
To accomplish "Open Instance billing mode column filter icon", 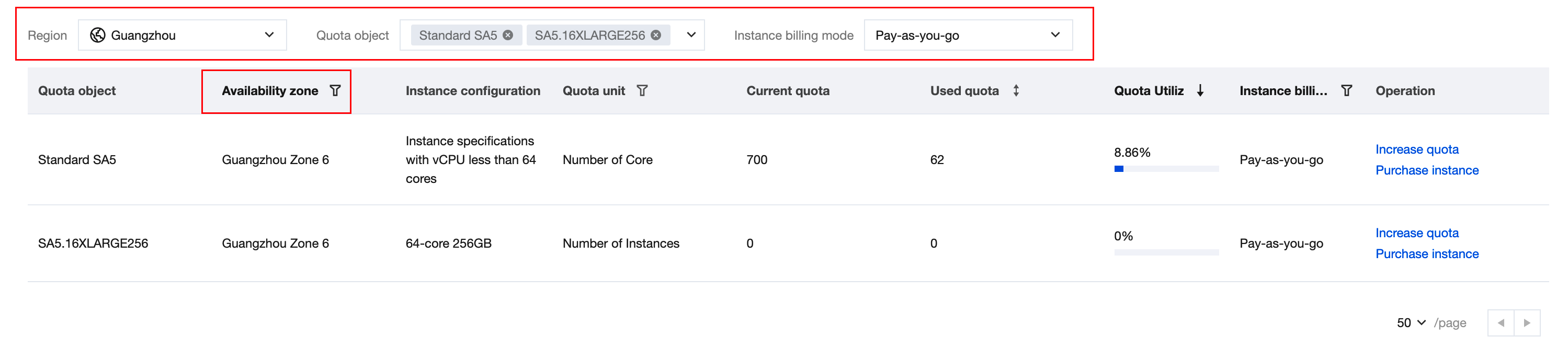I will (1346, 90).
